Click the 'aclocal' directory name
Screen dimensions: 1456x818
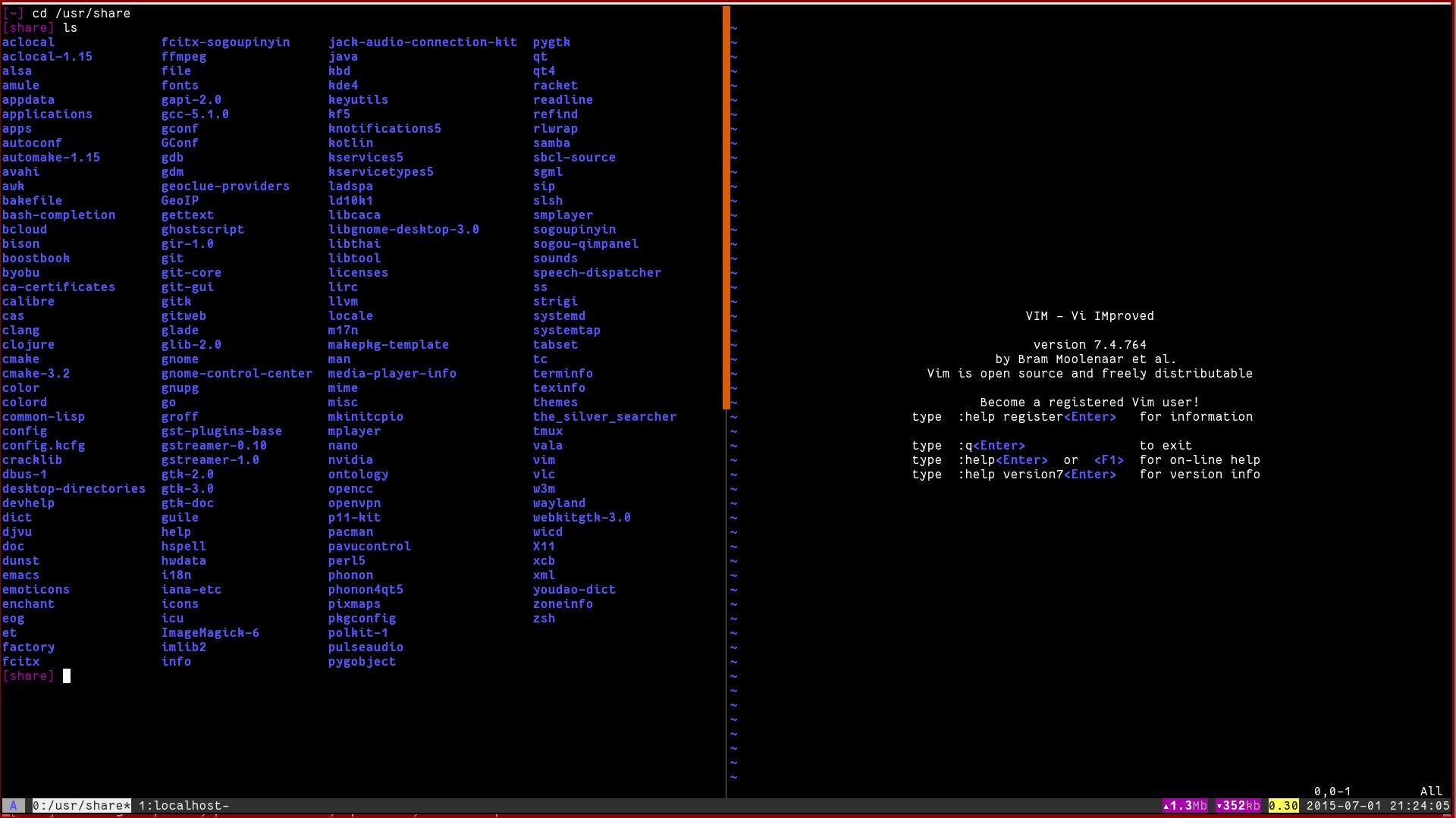[x=28, y=42]
